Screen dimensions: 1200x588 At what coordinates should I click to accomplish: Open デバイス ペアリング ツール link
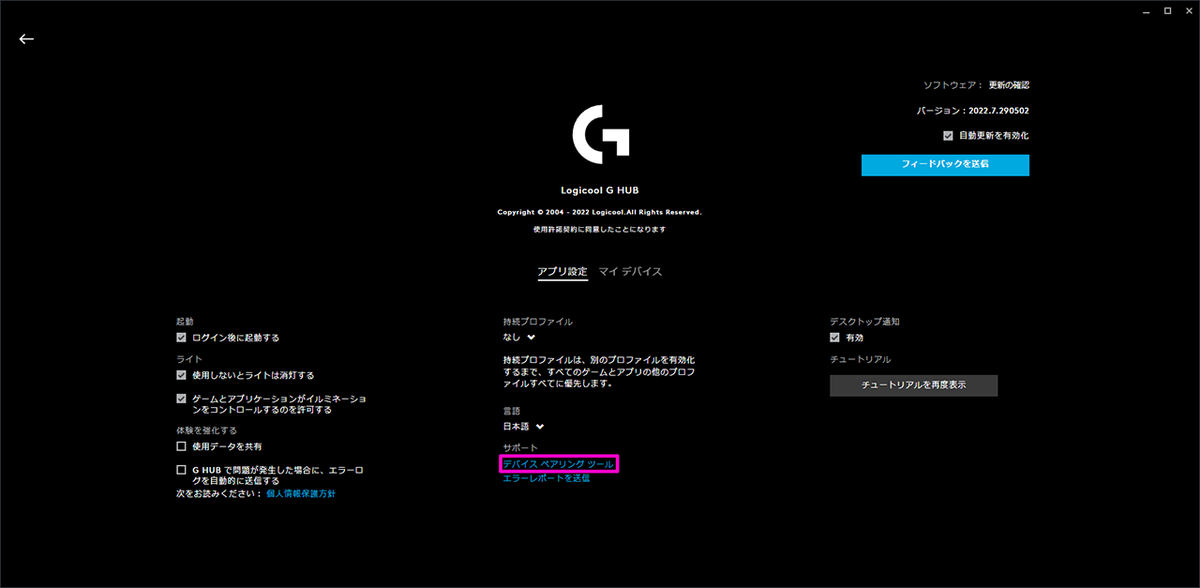pyautogui.click(x=558, y=464)
